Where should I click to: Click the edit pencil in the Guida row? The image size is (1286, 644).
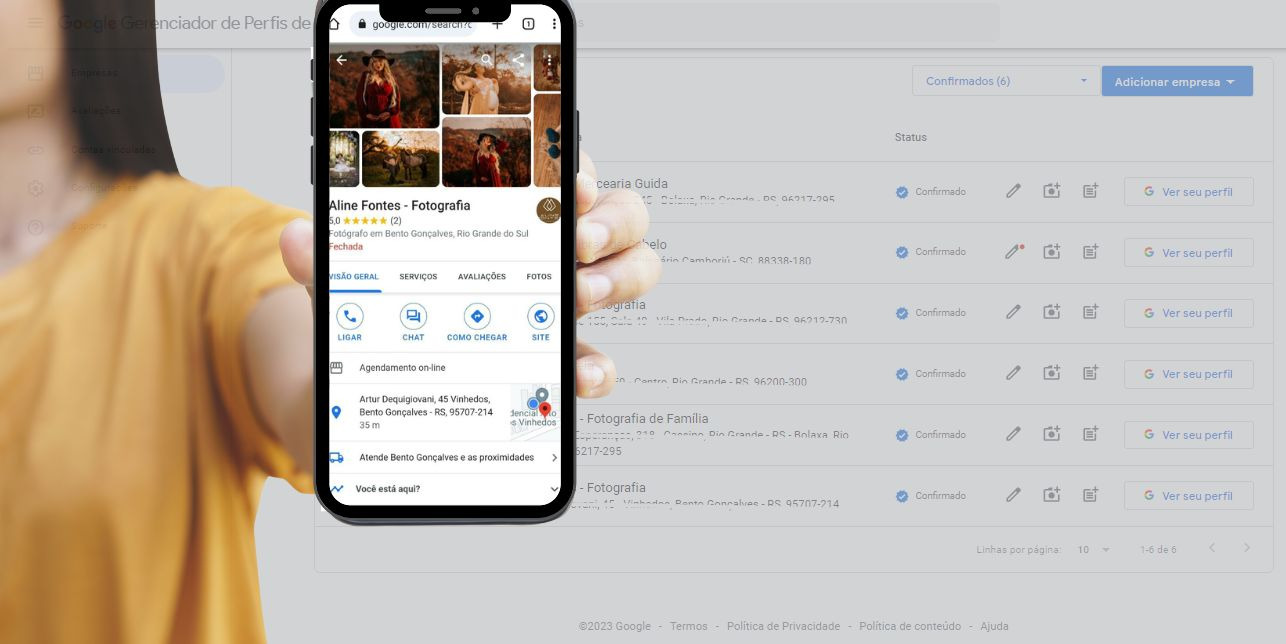pos(1013,191)
